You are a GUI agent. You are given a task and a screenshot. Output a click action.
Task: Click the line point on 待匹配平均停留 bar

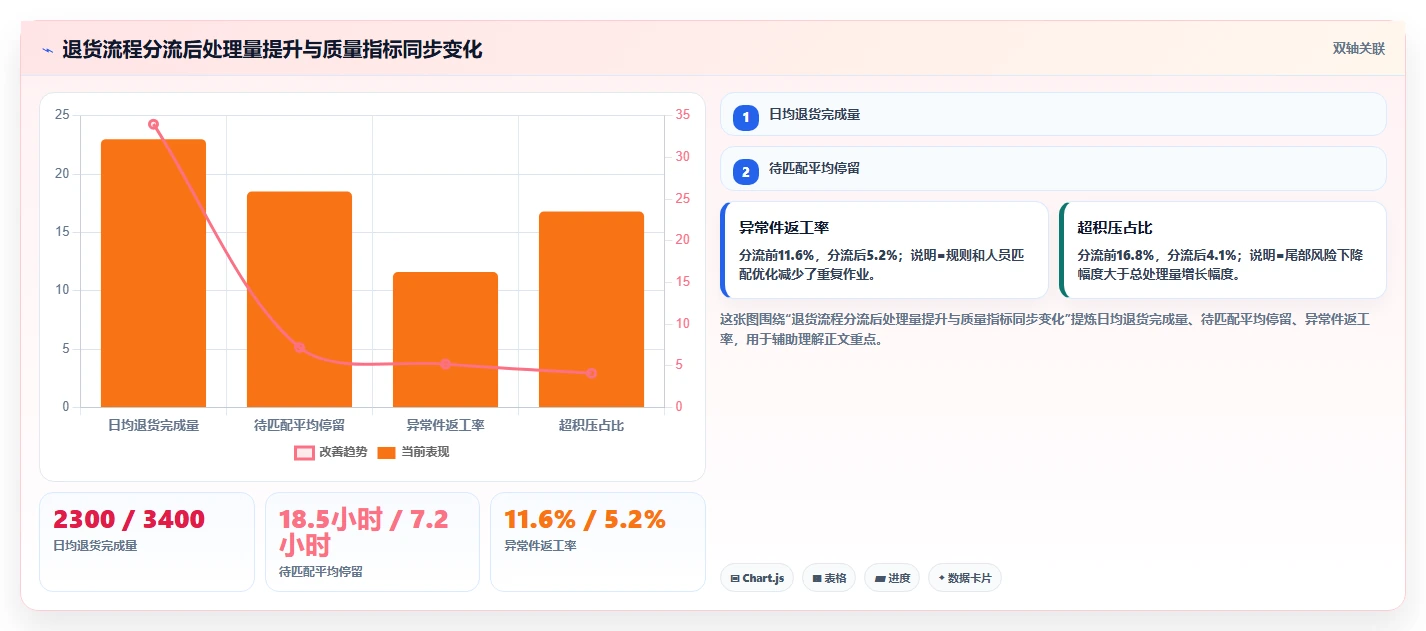(299, 348)
